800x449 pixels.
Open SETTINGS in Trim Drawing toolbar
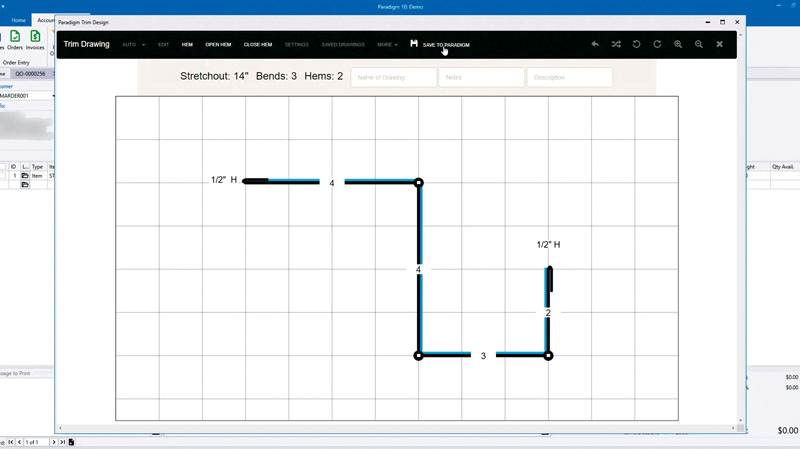click(x=296, y=44)
